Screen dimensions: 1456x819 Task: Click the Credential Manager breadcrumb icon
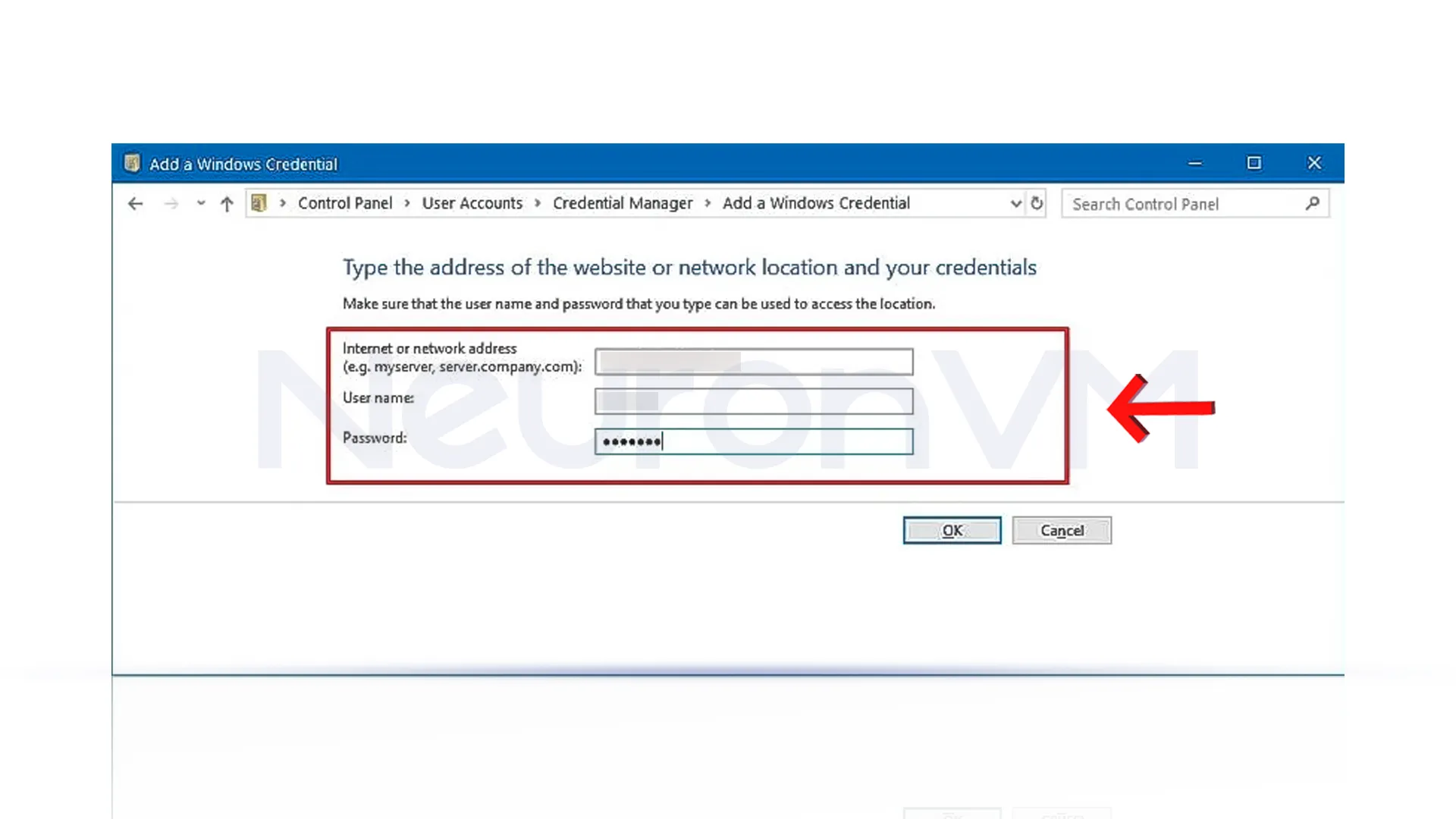pos(622,203)
